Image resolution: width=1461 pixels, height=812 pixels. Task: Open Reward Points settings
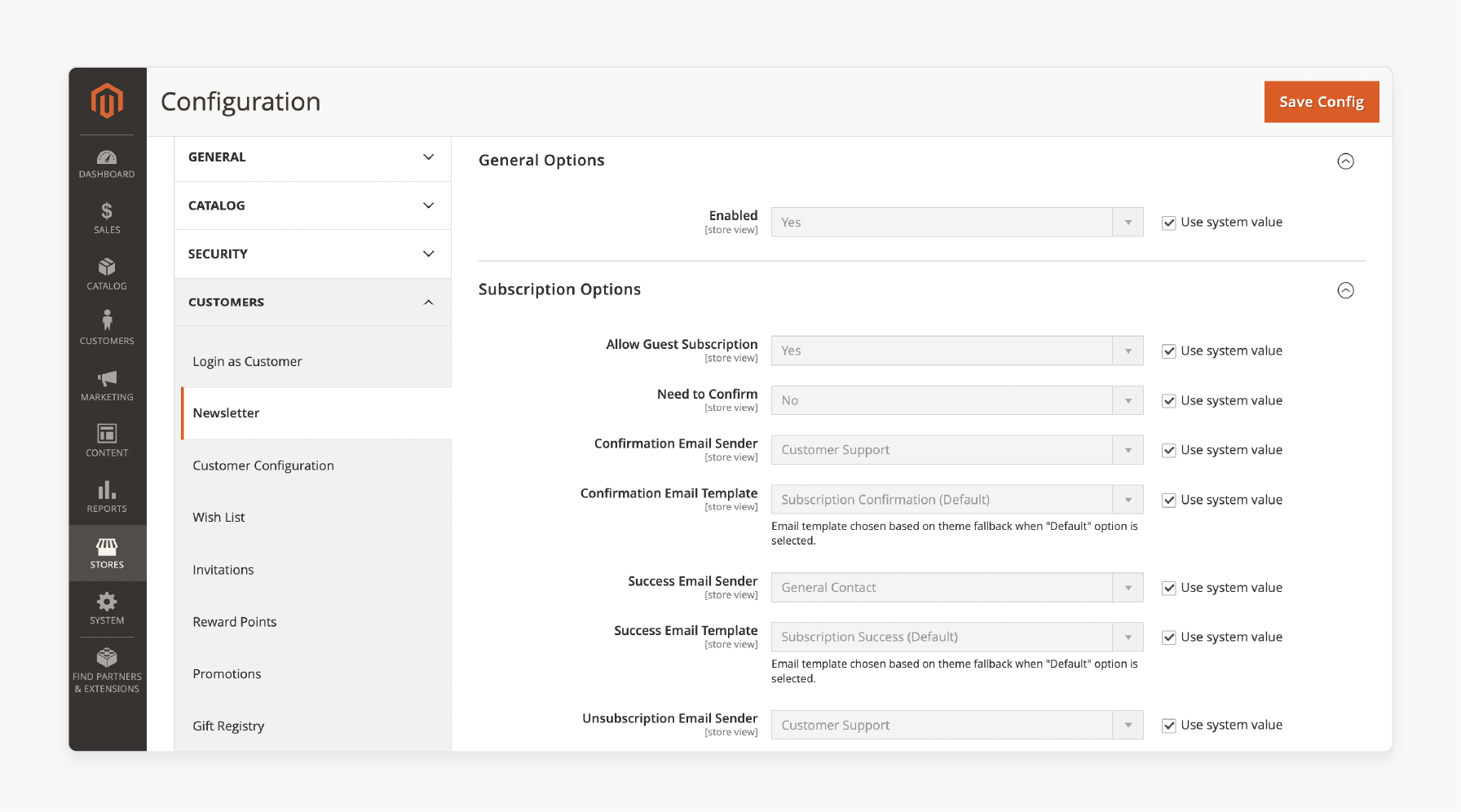[x=234, y=622]
